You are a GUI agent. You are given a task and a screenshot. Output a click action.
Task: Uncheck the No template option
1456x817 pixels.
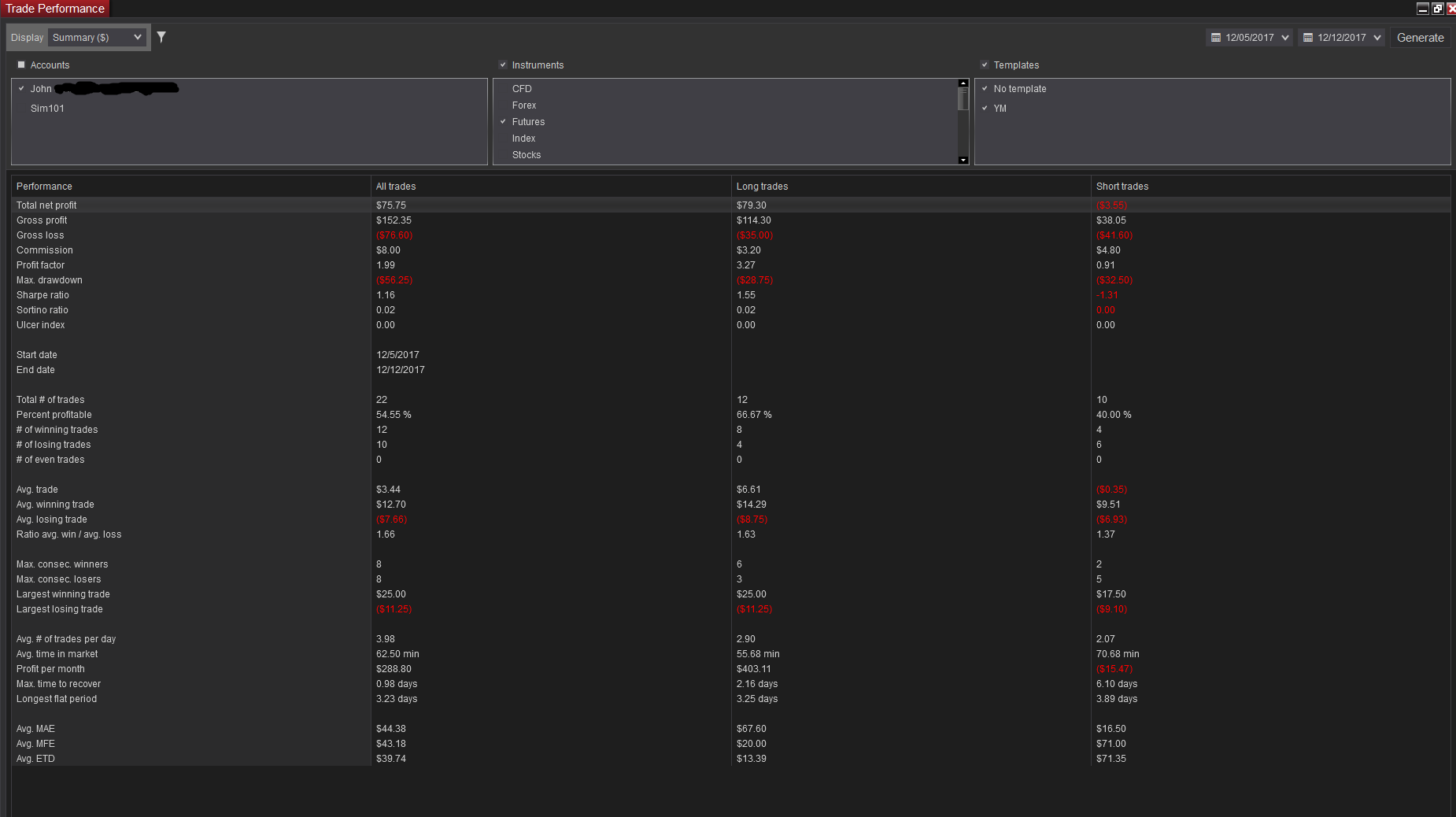[x=985, y=88]
